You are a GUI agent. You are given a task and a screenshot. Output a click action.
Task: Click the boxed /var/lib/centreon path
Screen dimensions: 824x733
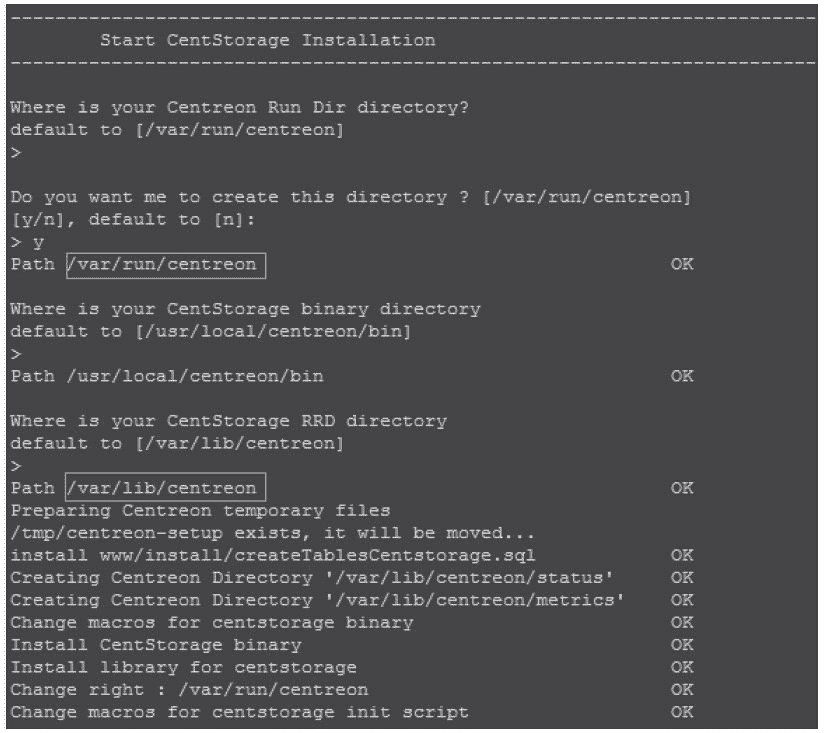pos(166,488)
